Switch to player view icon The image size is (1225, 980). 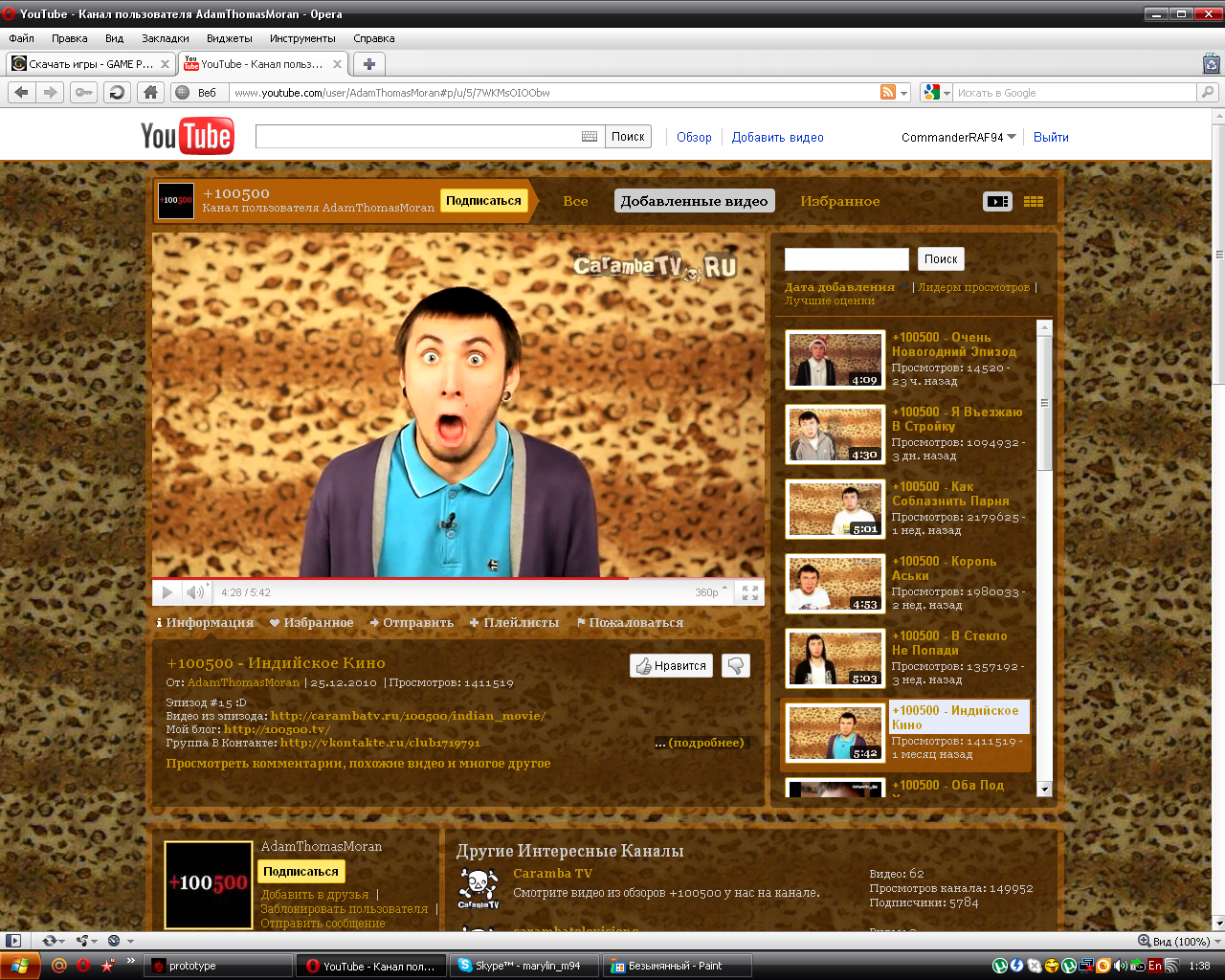point(997,201)
